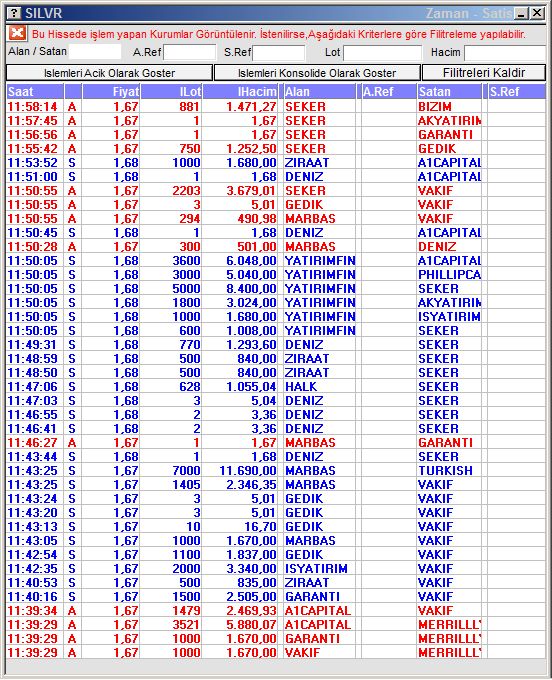Click Islemleri Acik Olarak Goster button

(x=109, y=73)
